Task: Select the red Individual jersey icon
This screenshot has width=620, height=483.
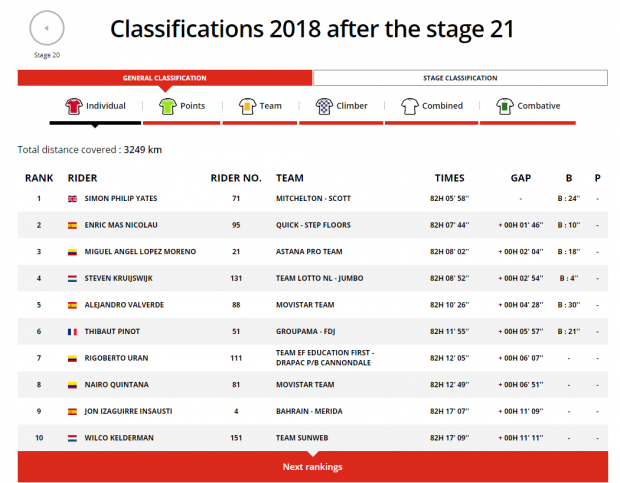Action: [74, 106]
